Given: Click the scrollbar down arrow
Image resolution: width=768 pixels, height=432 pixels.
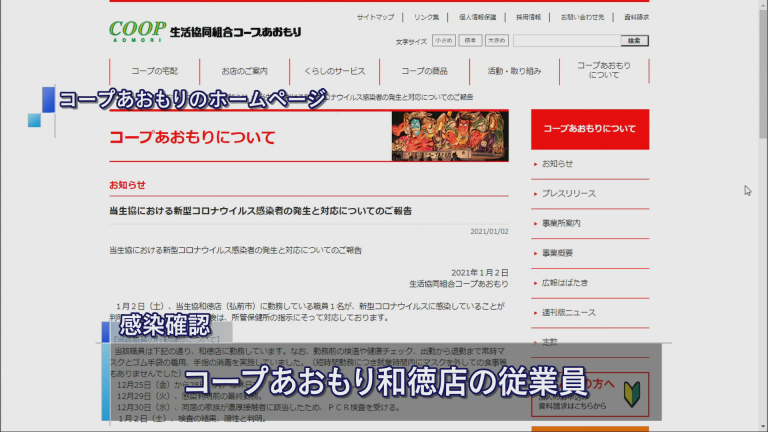Looking at the screenshot, I should pos(763,427).
